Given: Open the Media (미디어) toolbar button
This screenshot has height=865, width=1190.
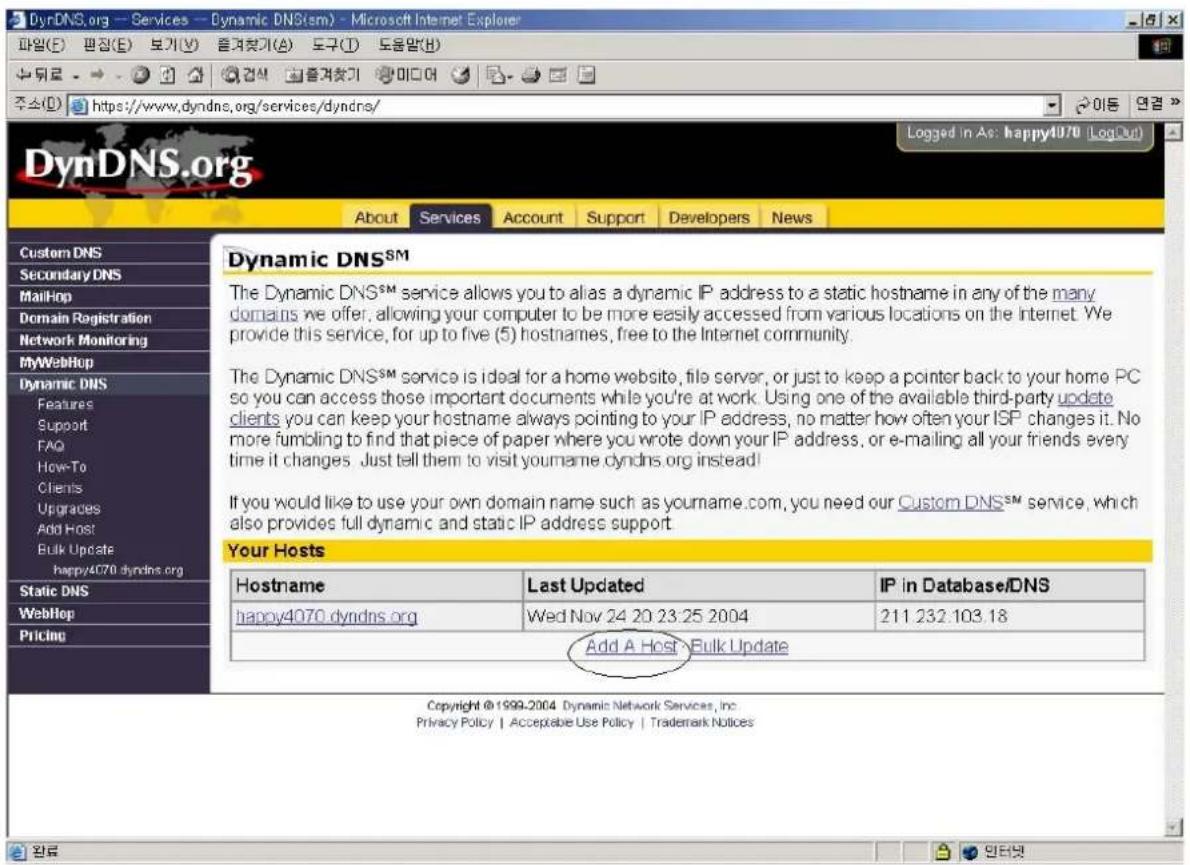Looking at the screenshot, I should click(408, 74).
